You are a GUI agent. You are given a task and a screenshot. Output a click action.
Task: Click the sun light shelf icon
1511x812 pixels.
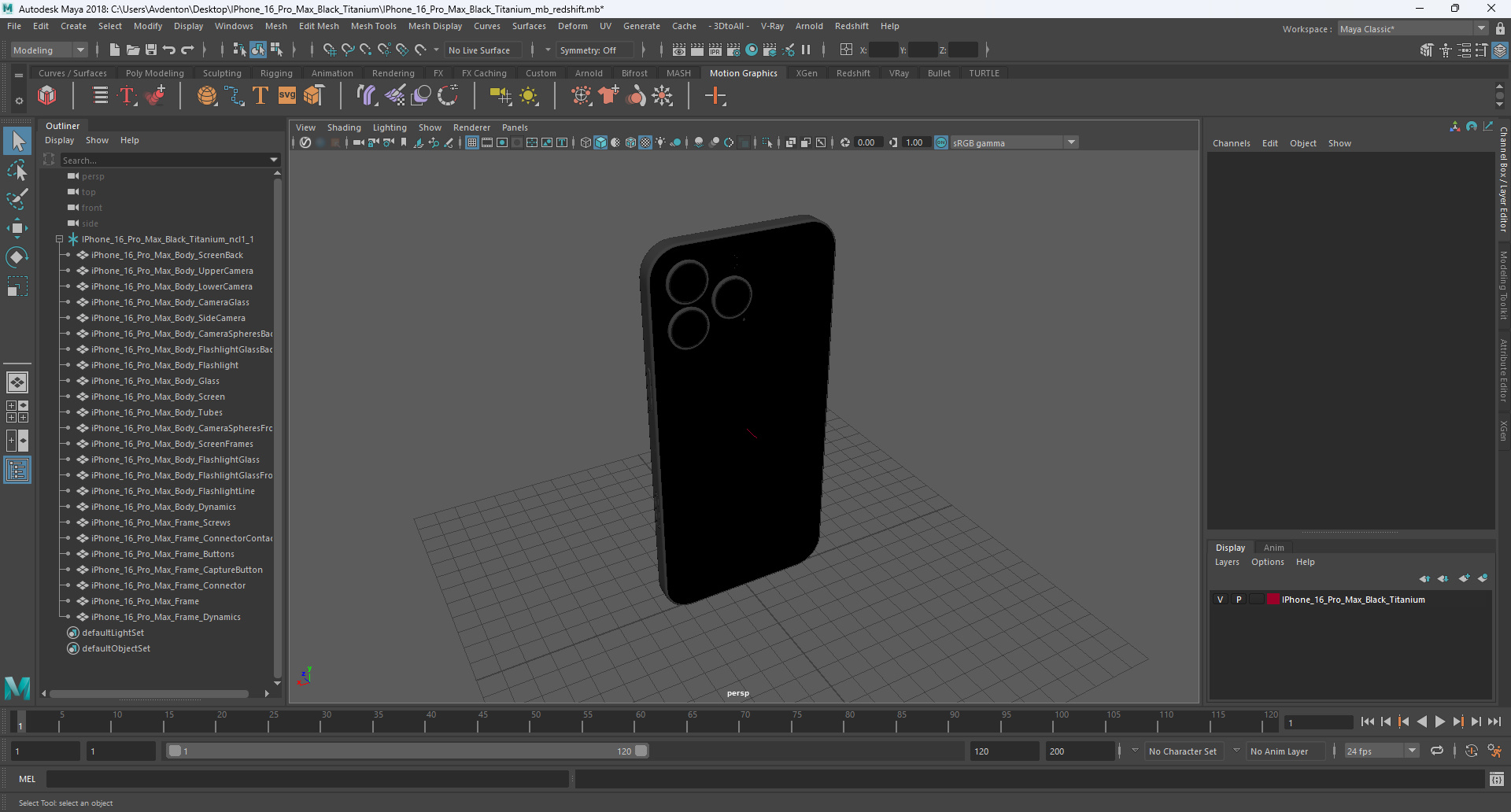click(x=529, y=96)
